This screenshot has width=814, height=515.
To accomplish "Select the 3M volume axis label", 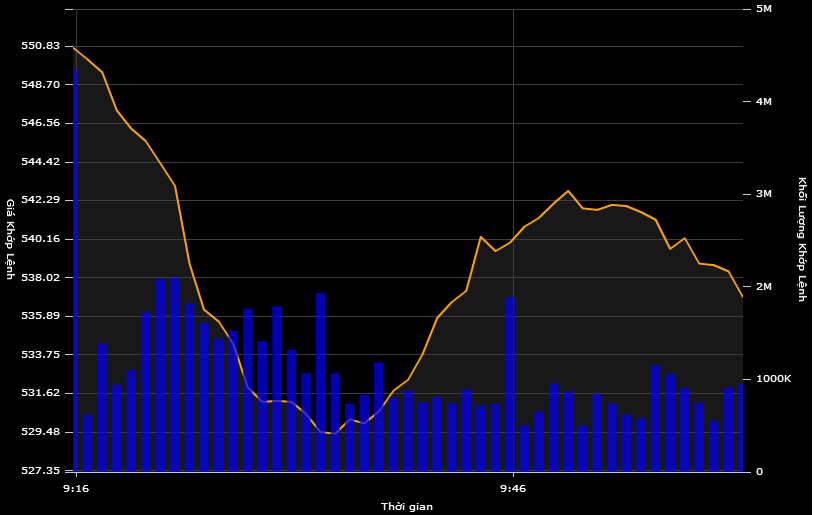I will coord(764,194).
